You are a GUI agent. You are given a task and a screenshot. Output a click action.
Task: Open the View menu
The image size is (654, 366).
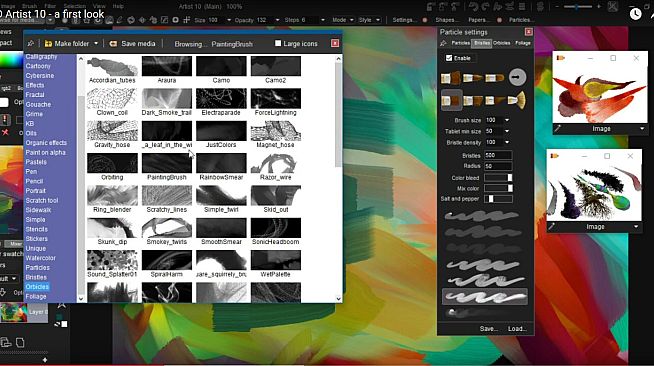(x=99, y=6)
